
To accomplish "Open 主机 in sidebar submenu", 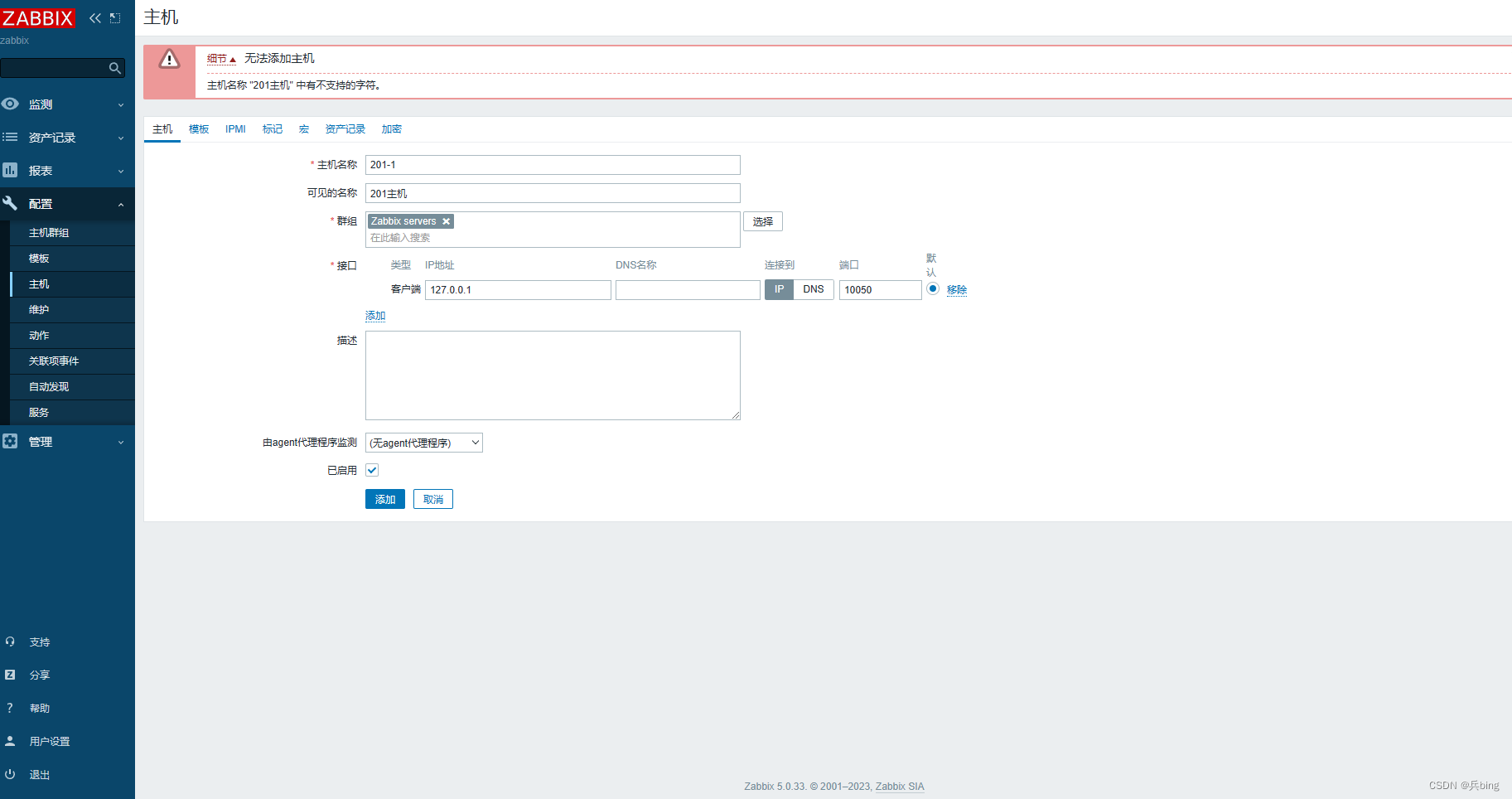I will coord(72,284).
